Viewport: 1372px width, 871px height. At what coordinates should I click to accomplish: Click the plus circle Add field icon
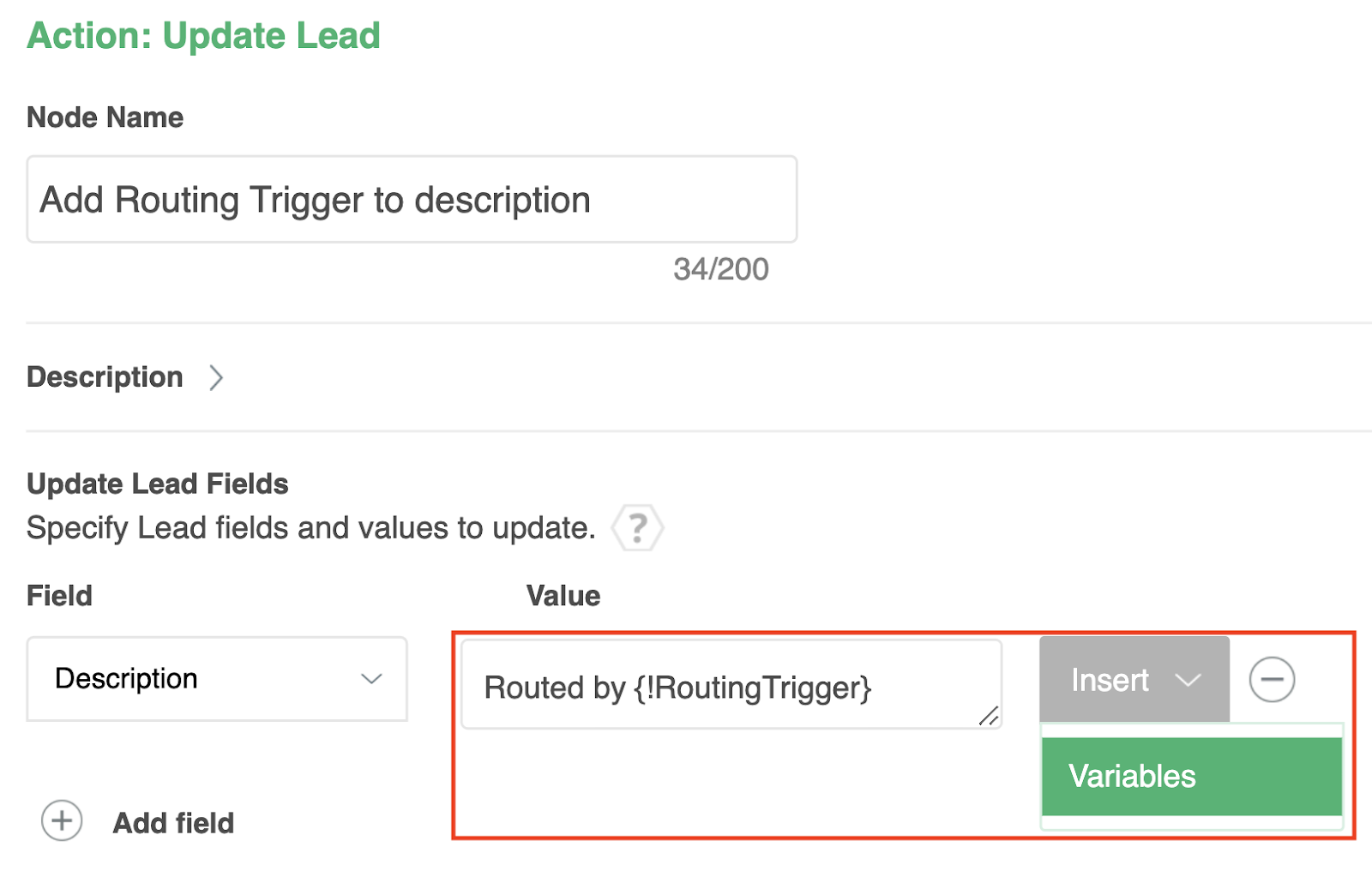pos(62,821)
